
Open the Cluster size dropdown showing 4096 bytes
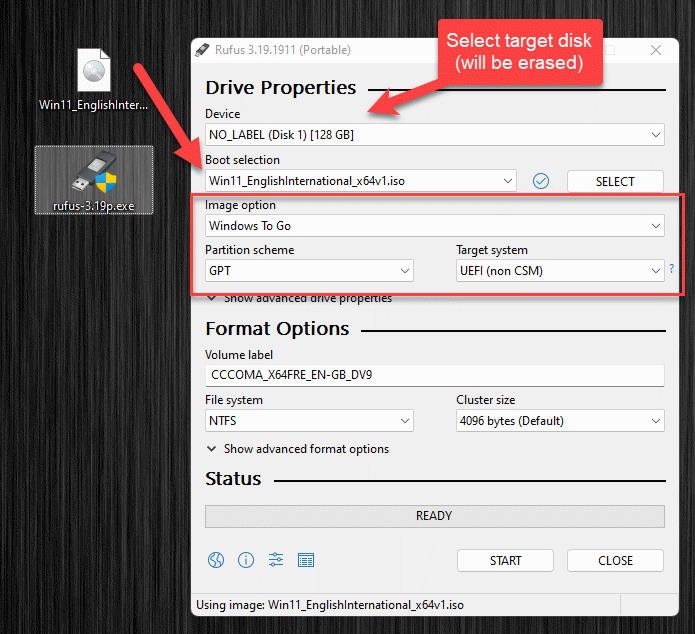tap(560, 420)
